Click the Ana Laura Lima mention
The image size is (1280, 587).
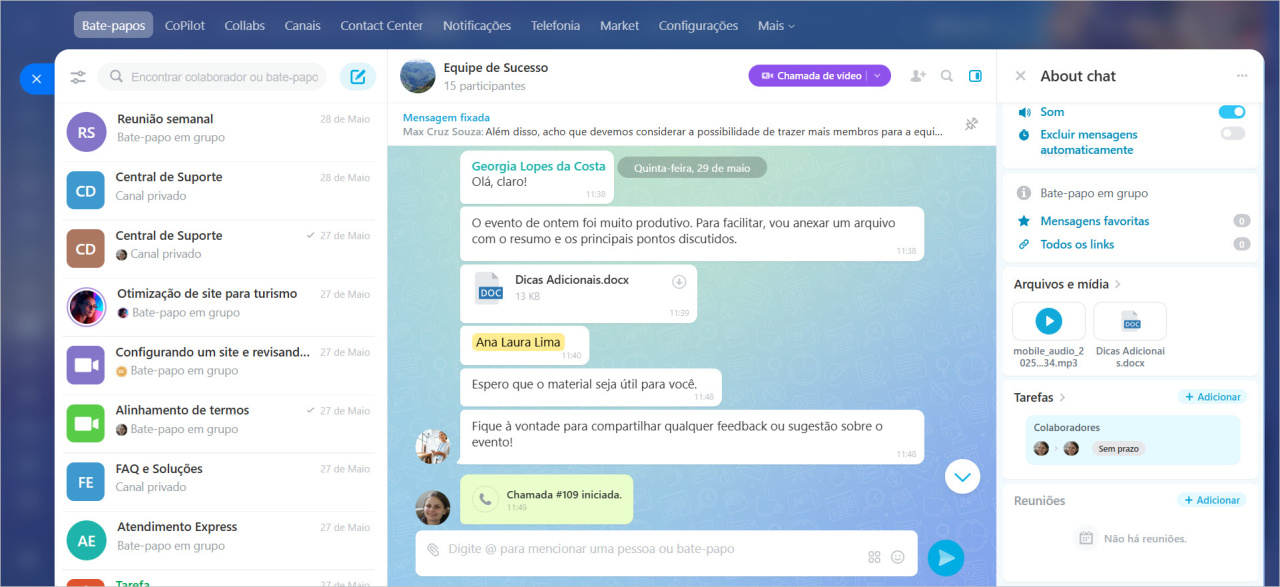tap(518, 342)
